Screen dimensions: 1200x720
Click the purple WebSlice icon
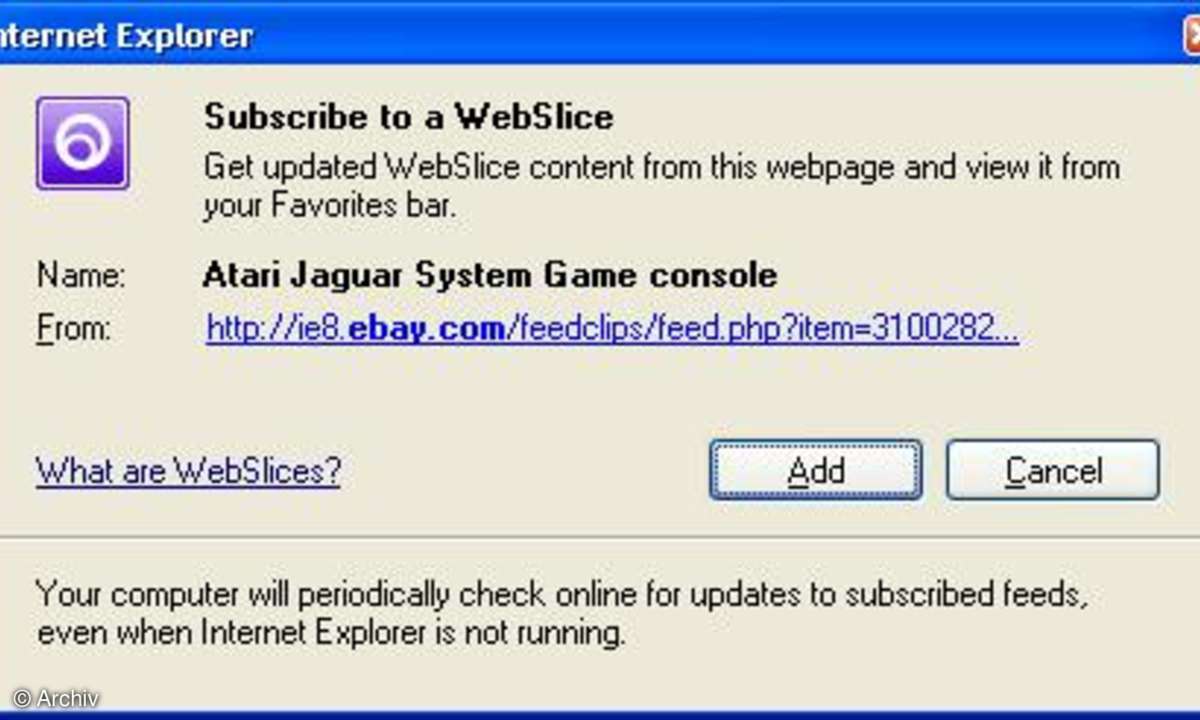82,143
